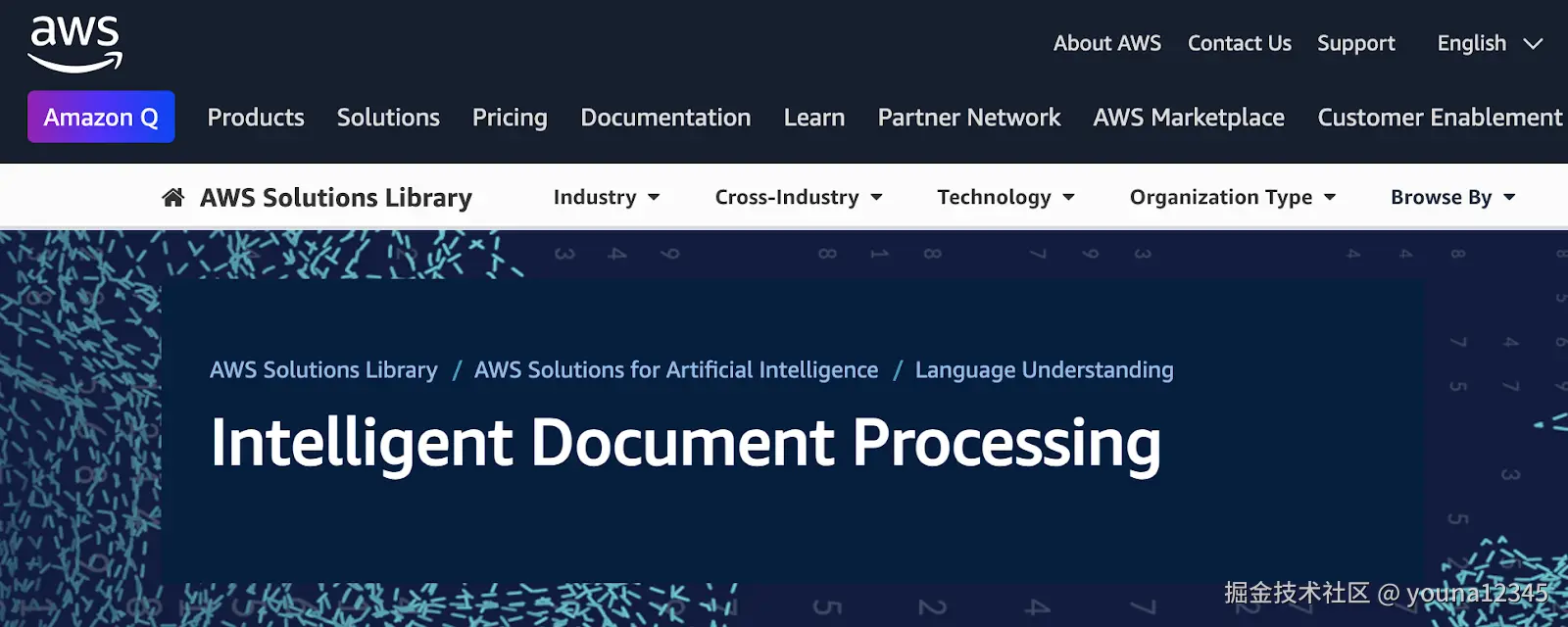Expand the Organization Type dropdown
1568x627 pixels.
tap(1233, 198)
